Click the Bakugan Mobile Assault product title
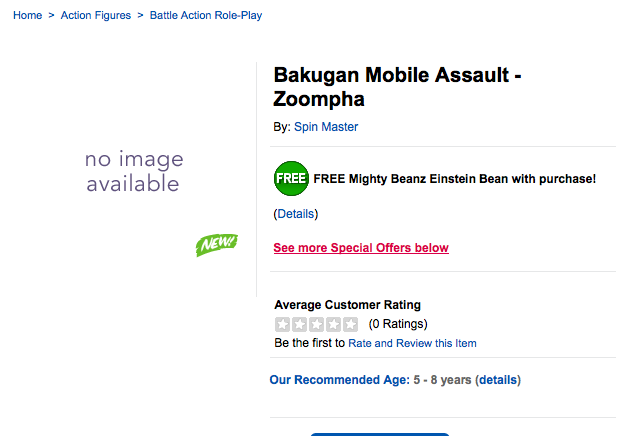The width and height of the screenshot is (619, 436). tap(396, 87)
